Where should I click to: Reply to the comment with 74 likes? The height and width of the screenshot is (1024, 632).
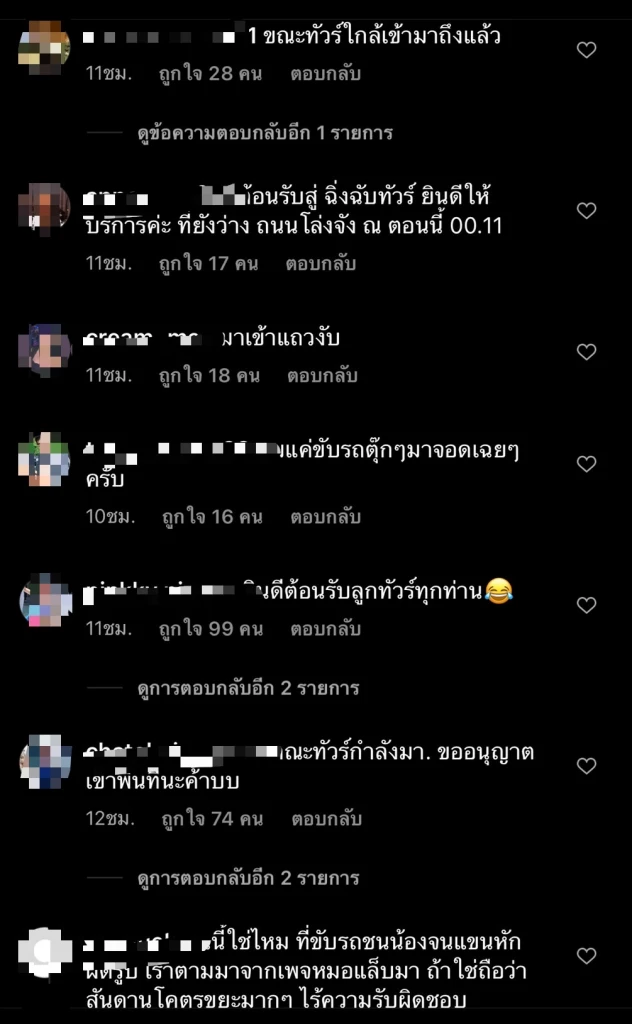326,819
